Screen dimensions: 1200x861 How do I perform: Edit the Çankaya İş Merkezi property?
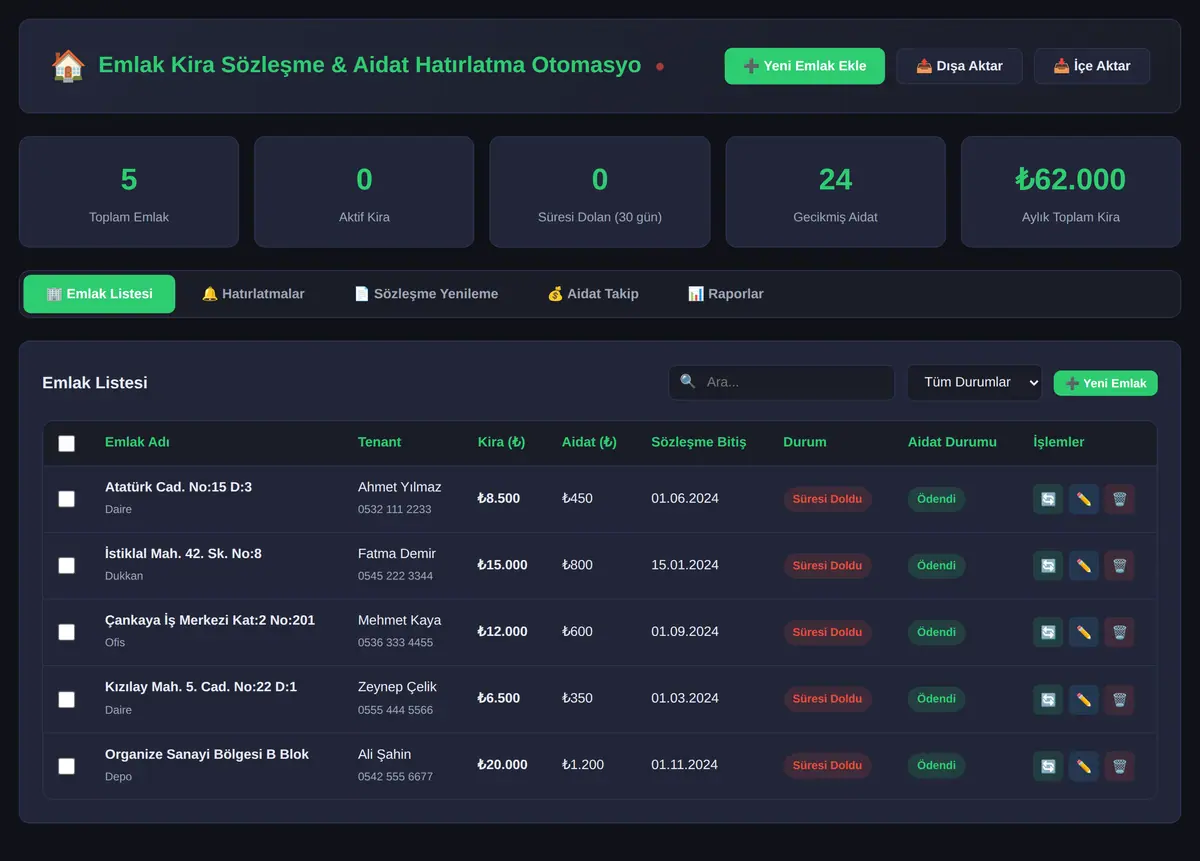pos(1084,632)
